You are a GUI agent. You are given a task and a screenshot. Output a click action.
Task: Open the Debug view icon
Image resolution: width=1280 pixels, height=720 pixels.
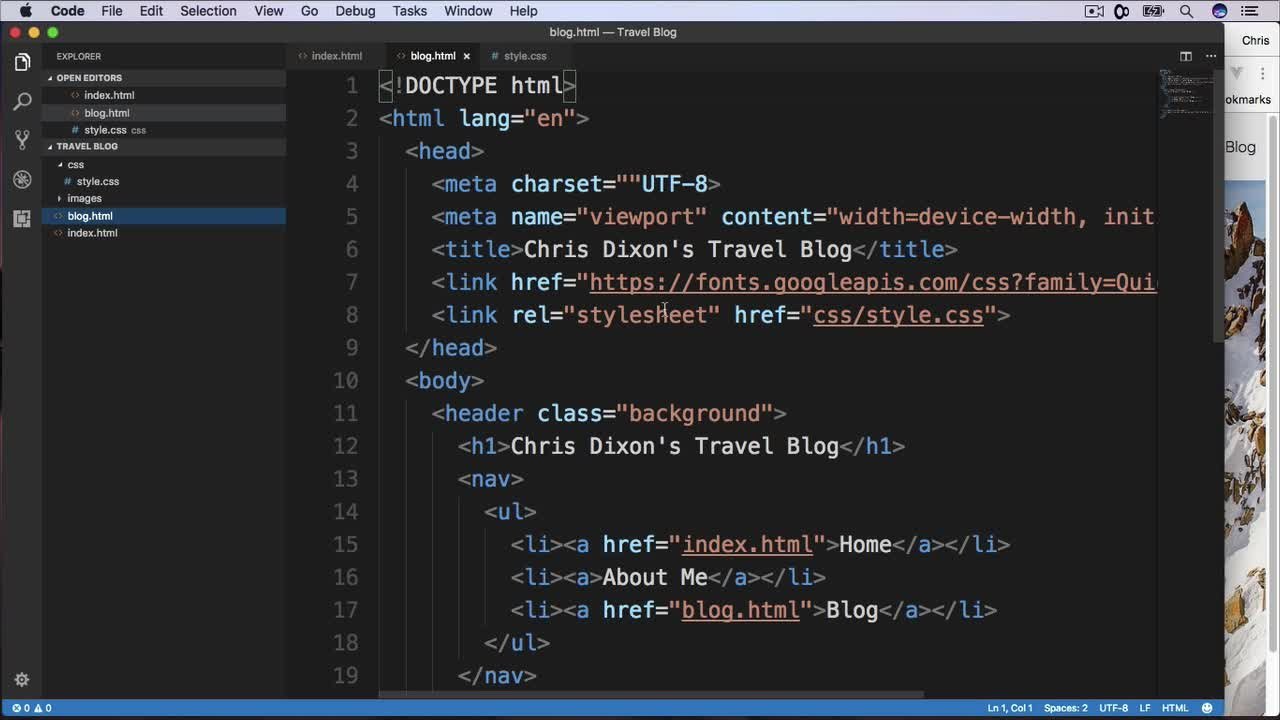pos(22,180)
